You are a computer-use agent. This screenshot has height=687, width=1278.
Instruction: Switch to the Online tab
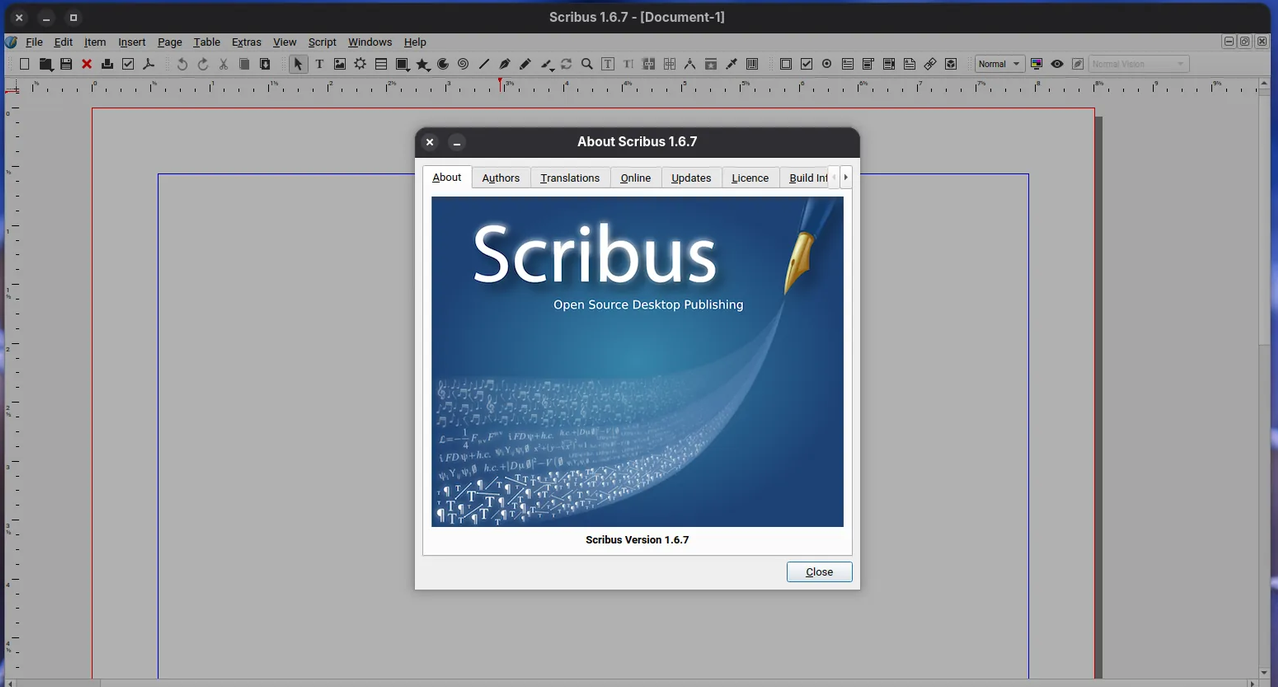[x=636, y=178]
